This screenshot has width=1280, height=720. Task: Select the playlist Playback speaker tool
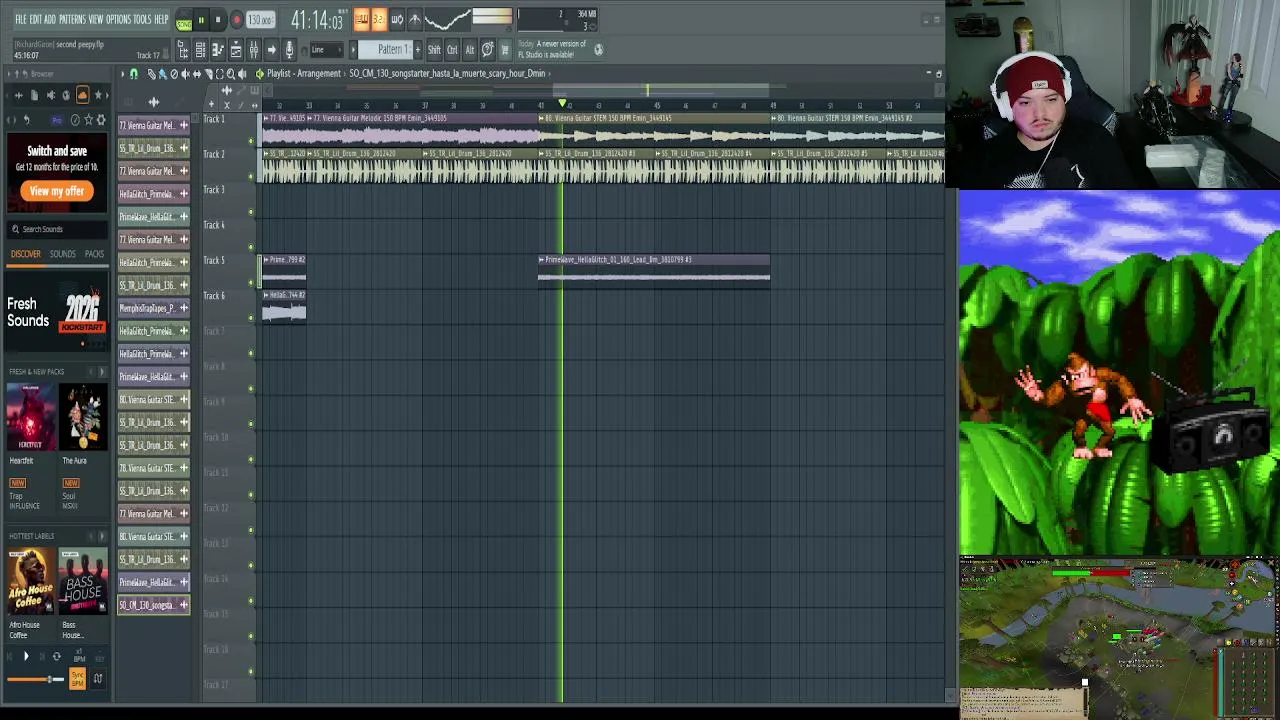pyautogui.click(x=241, y=74)
